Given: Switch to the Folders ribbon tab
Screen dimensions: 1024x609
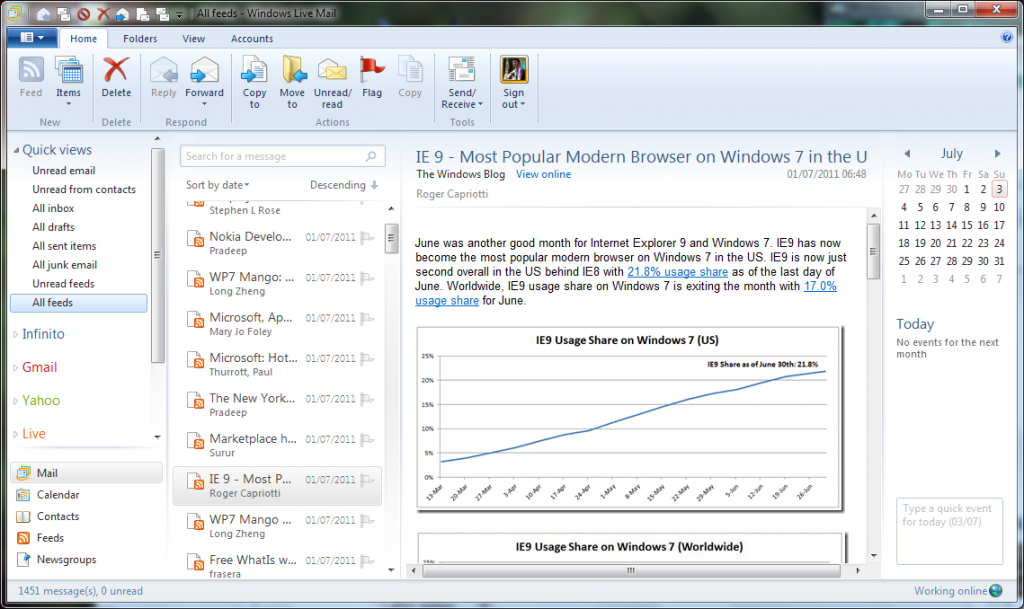Looking at the screenshot, I should coord(140,39).
